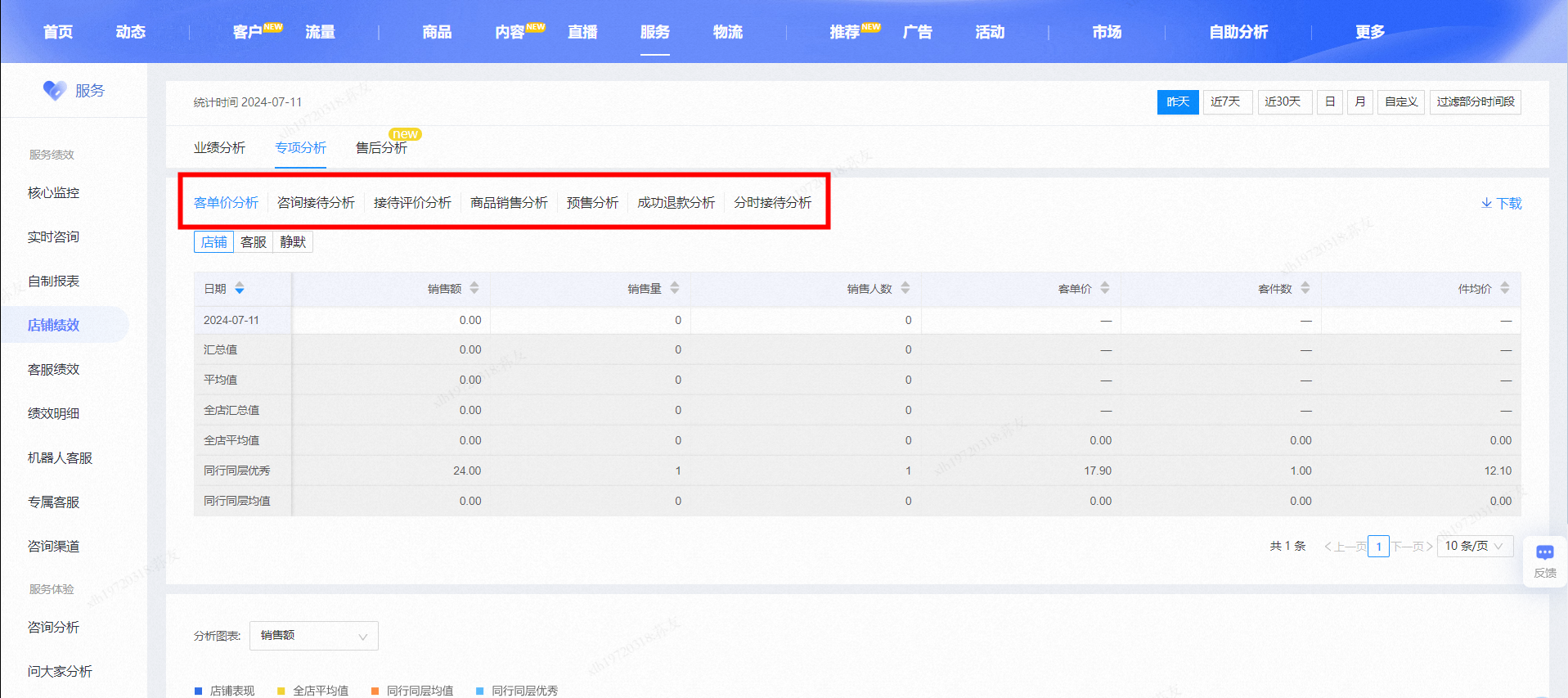Switch to the 售后分析 tab

click(x=381, y=148)
